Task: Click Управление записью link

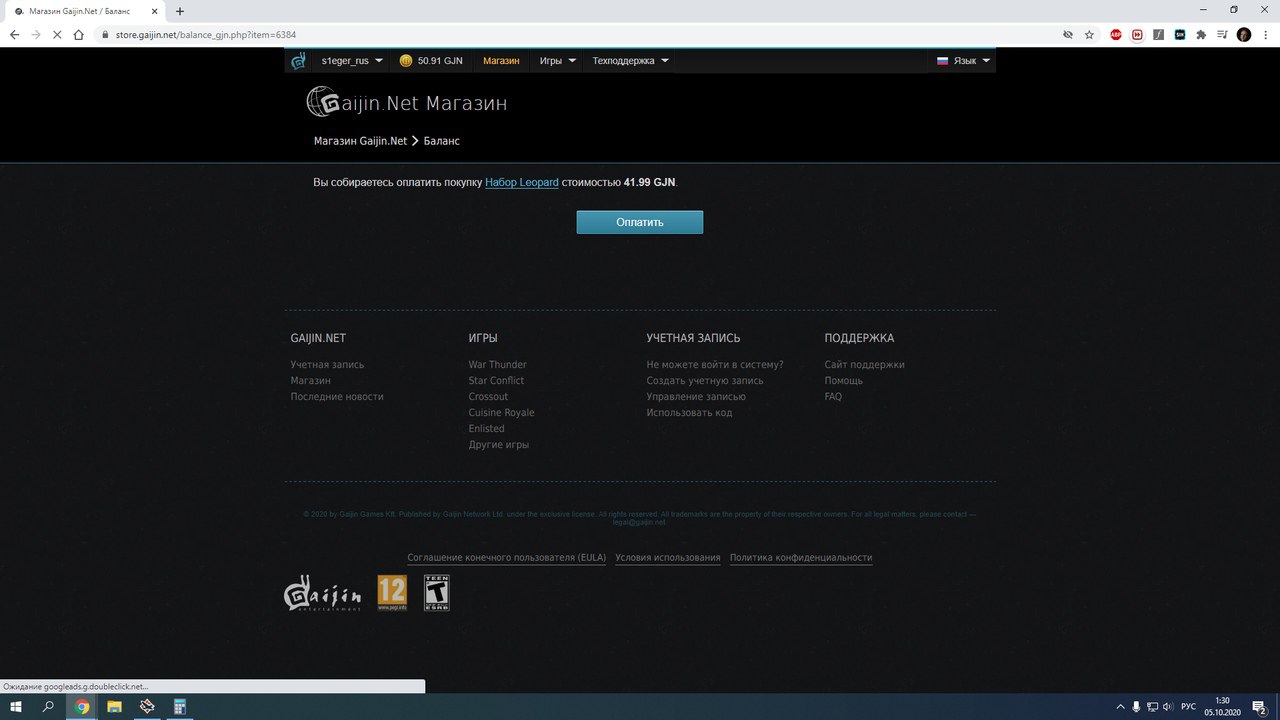Action: 696,397
